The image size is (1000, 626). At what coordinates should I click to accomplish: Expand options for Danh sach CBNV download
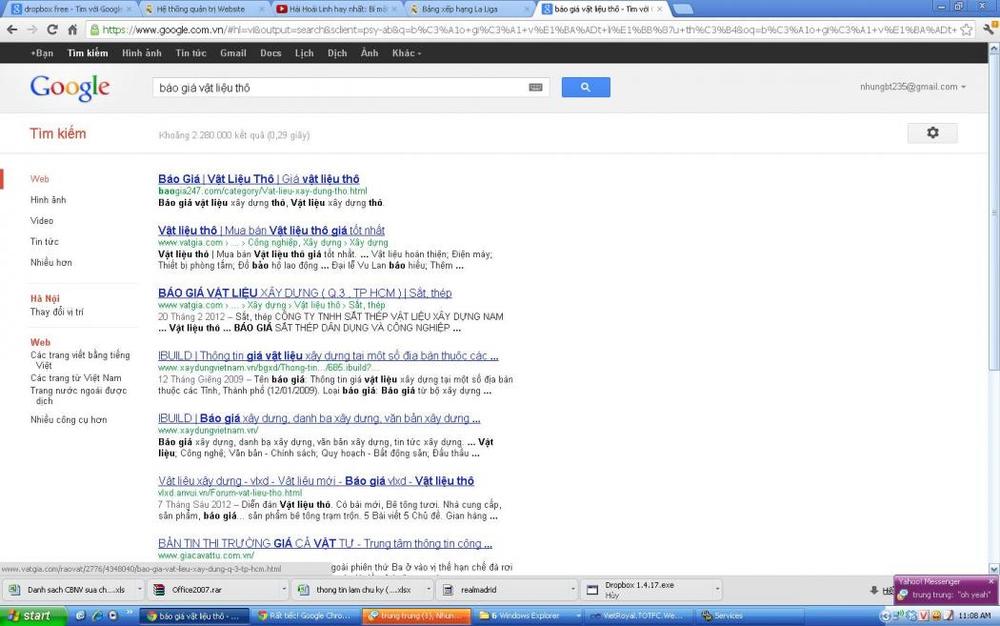[140, 590]
